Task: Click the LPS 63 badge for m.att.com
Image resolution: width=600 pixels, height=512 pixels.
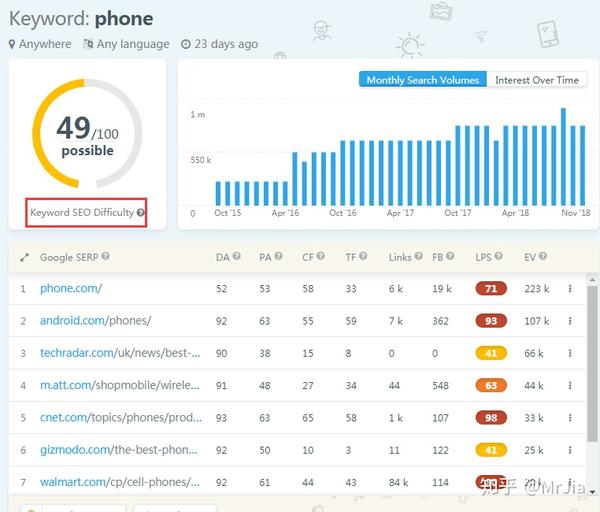Action: click(x=491, y=385)
